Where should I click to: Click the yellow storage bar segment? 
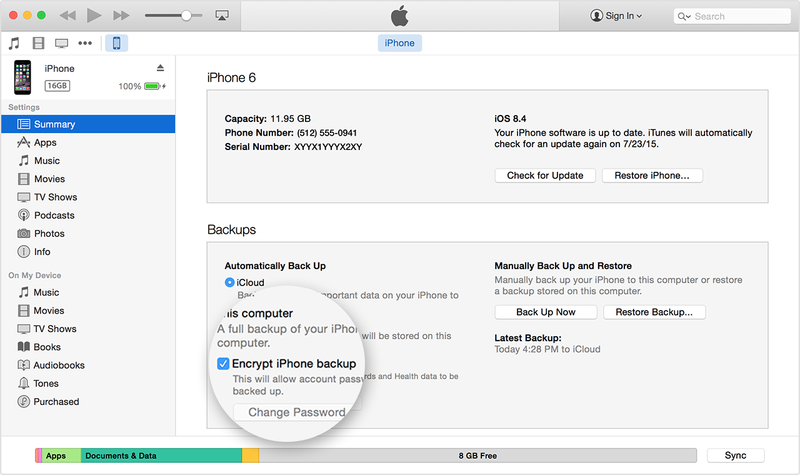251,456
